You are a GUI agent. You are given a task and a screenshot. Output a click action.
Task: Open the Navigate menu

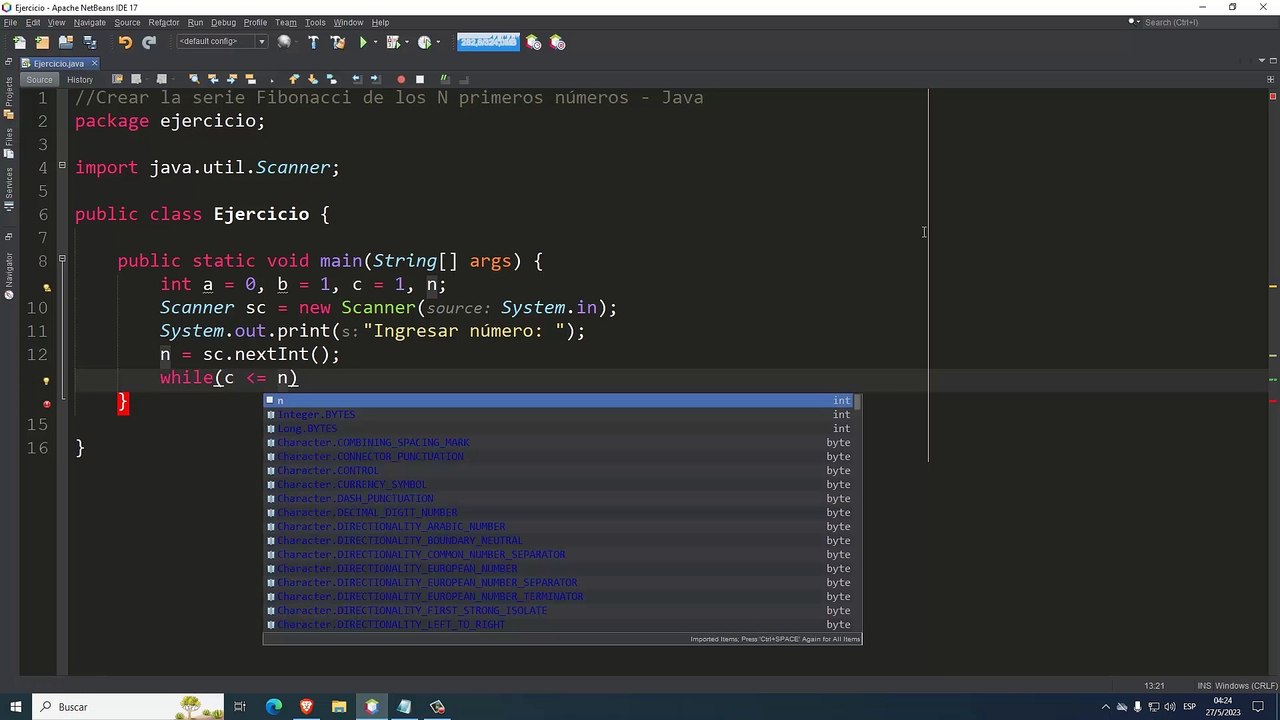point(89,22)
